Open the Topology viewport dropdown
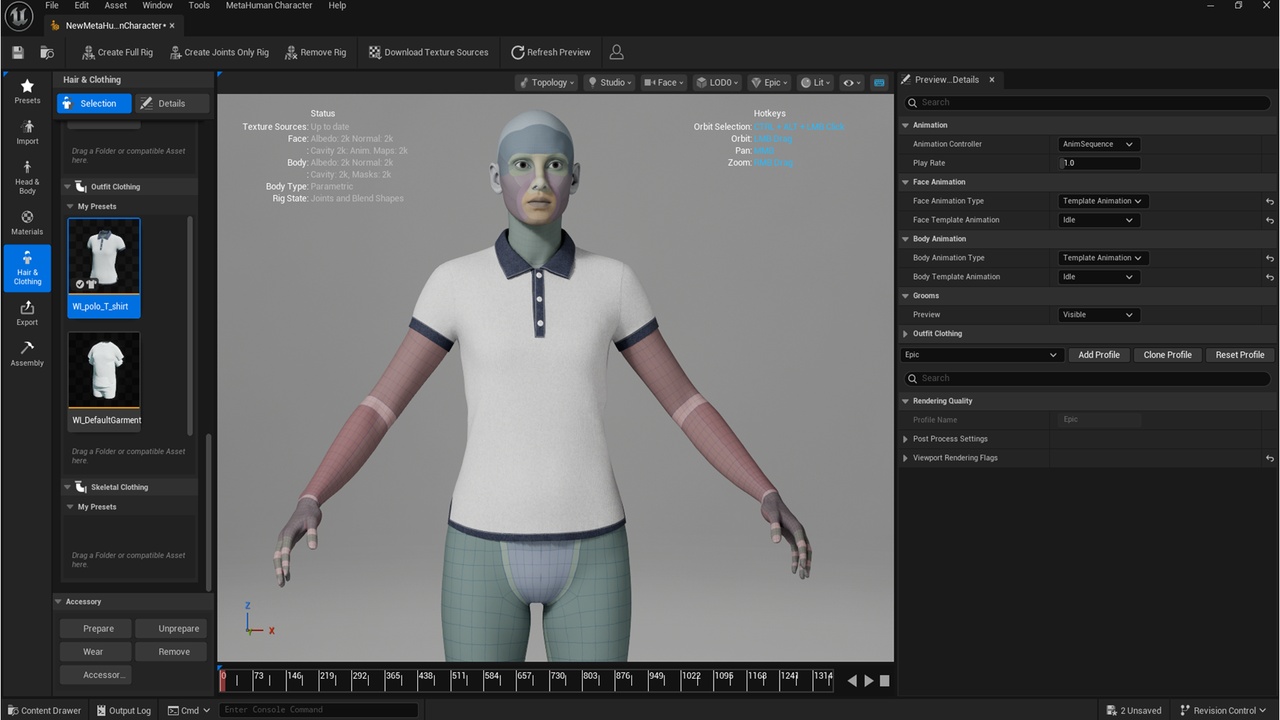Viewport: 1280px width, 720px height. tap(547, 83)
